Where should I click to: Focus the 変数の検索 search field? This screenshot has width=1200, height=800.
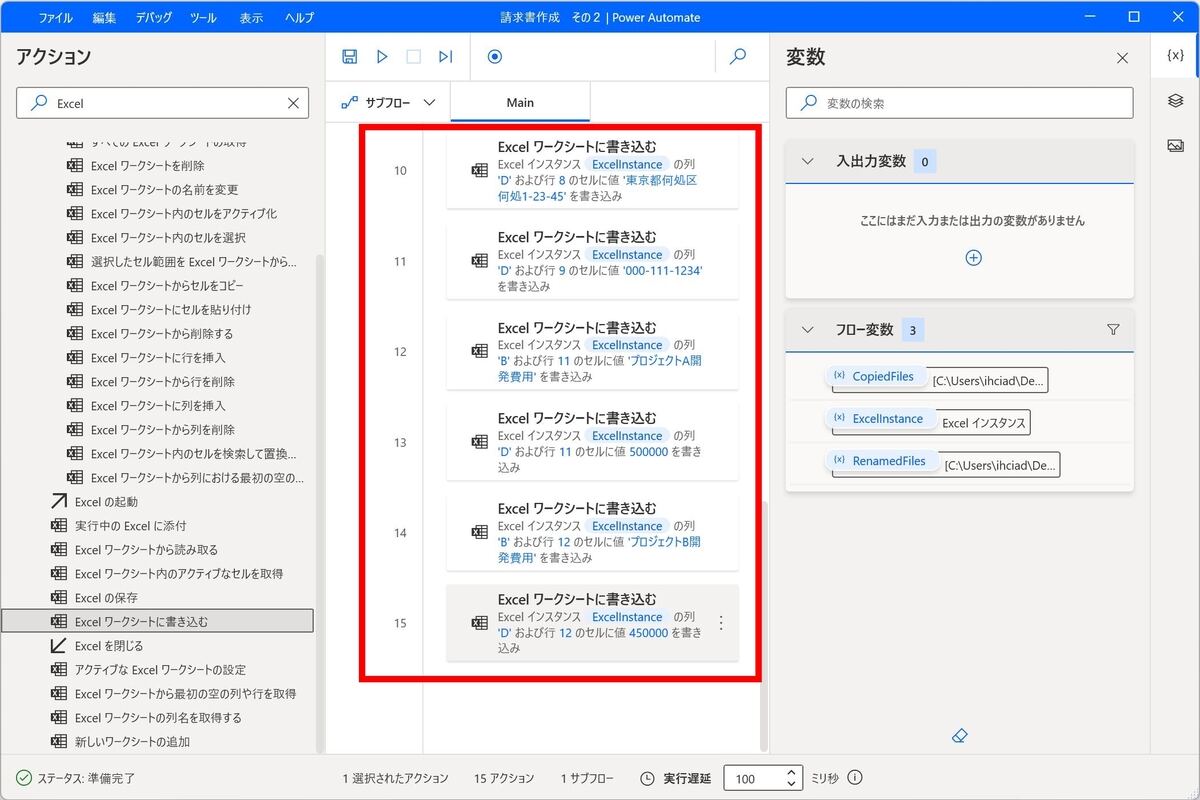(960, 103)
